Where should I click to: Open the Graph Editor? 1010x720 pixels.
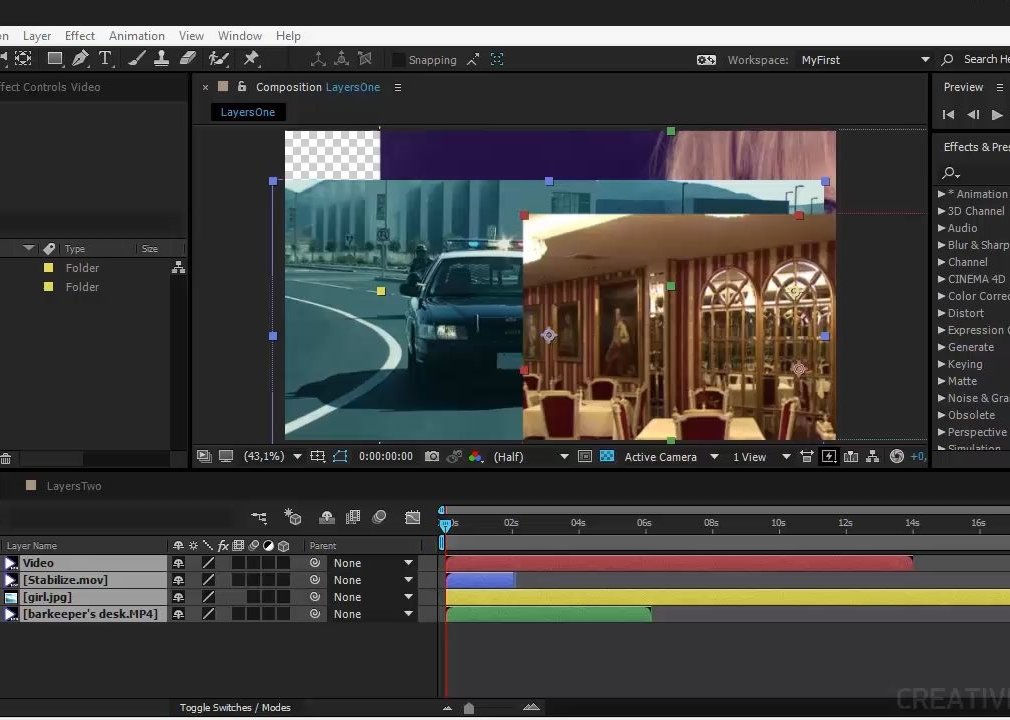coord(412,517)
